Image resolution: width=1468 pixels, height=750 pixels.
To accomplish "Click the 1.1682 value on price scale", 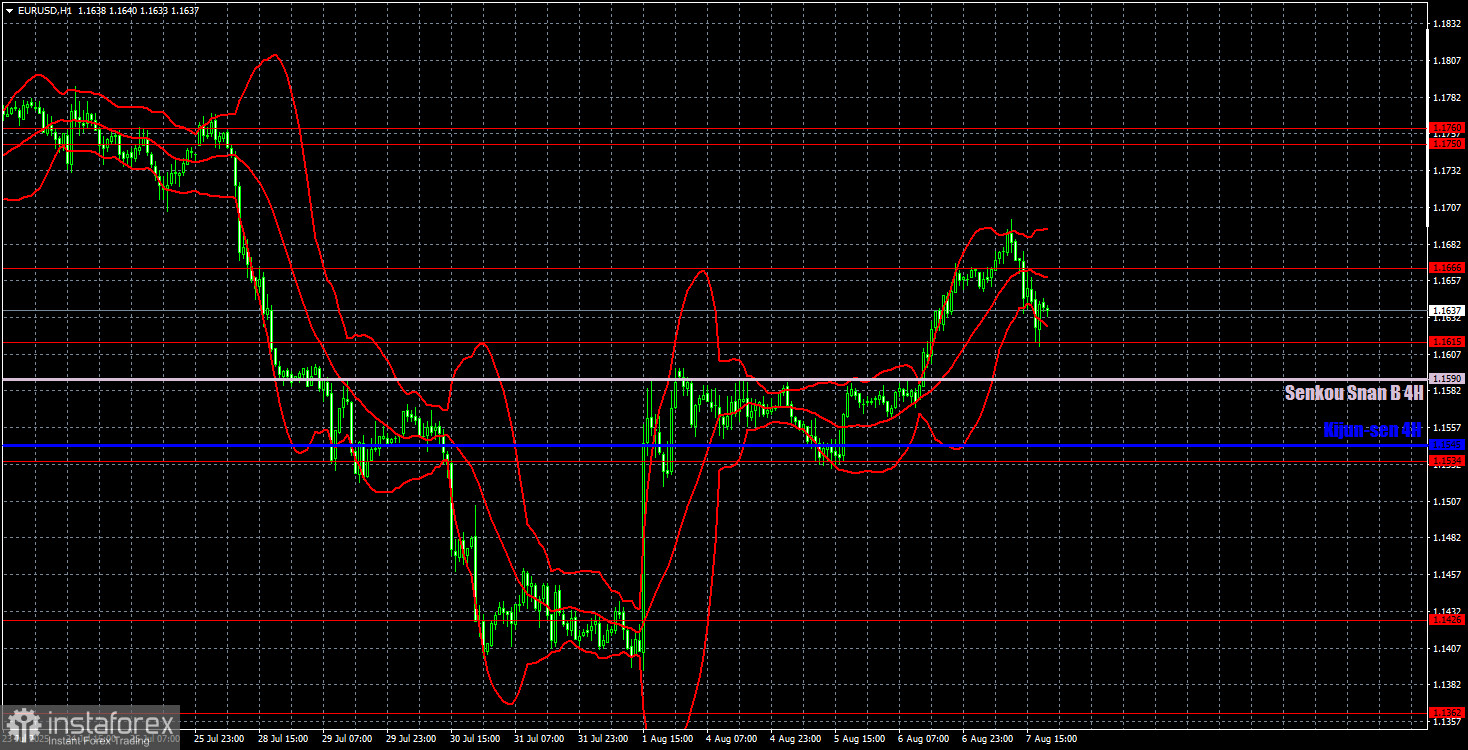I will [x=1446, y=245].
